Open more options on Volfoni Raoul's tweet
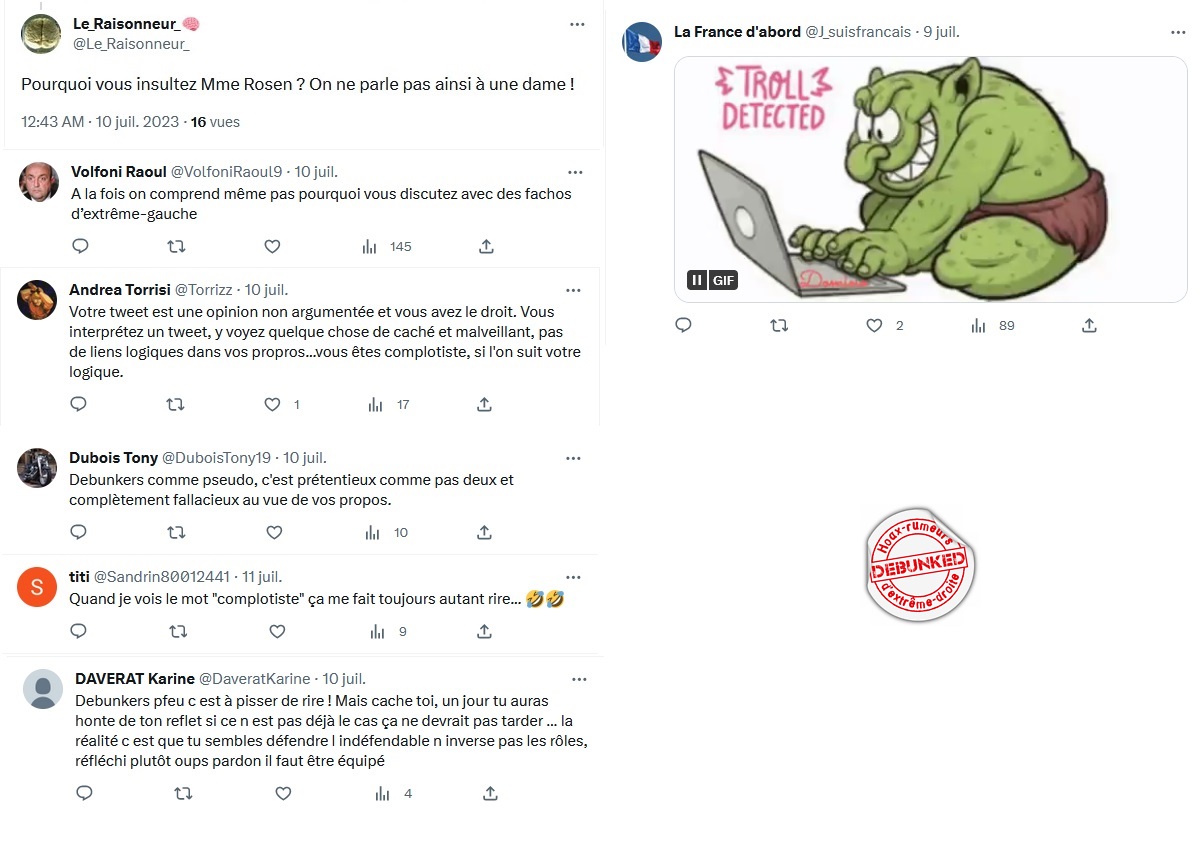 coord(575,172)
